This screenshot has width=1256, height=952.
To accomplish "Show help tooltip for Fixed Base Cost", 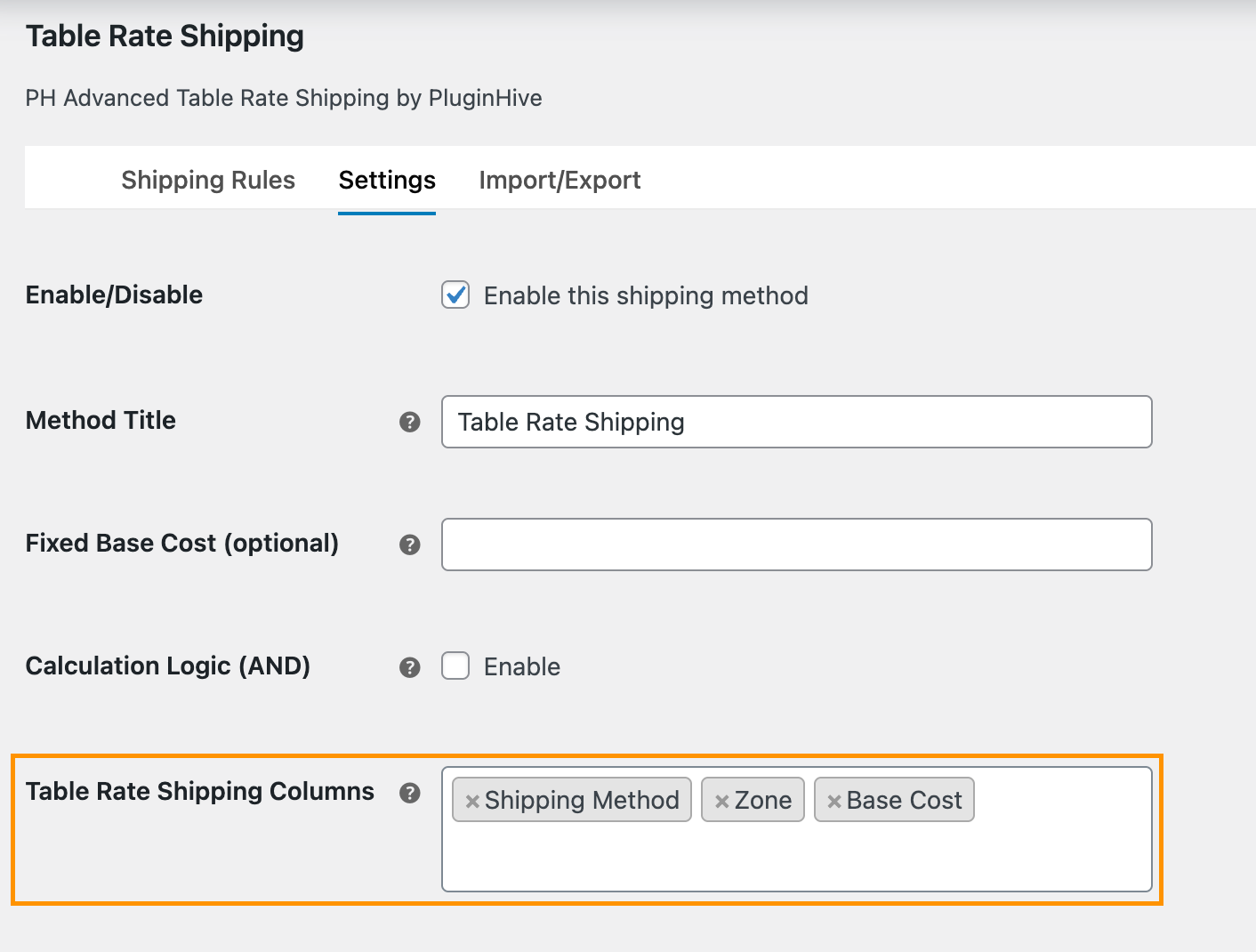I will click(x=409, y=545).
